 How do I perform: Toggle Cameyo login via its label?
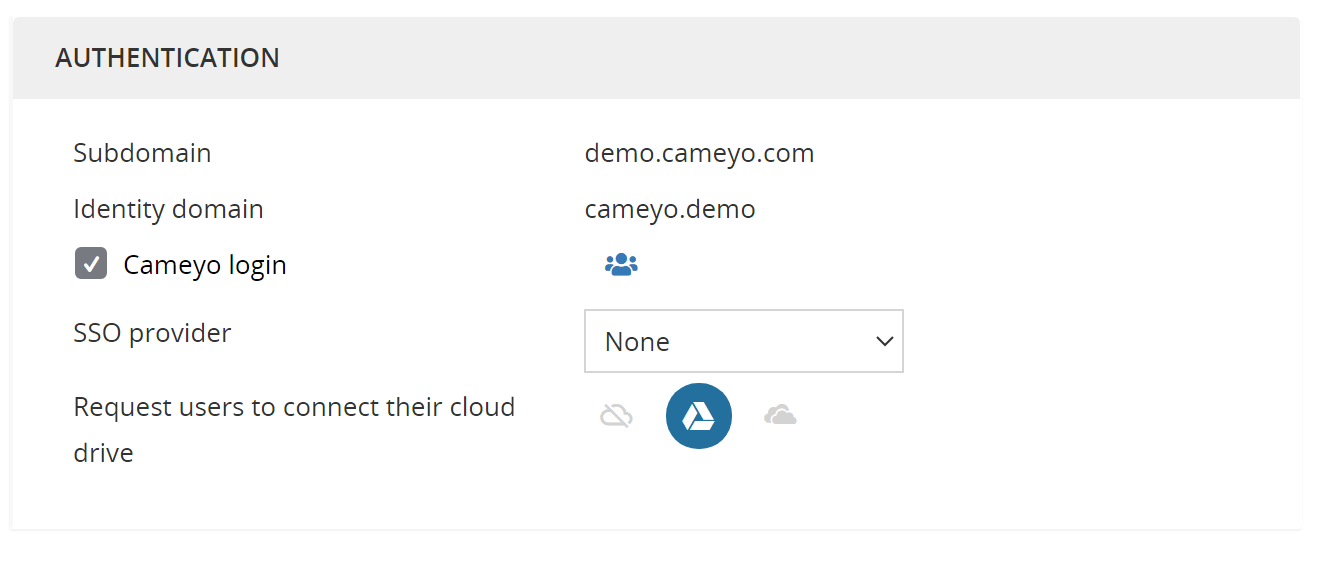pyautogui.click(x=205, y=265)
